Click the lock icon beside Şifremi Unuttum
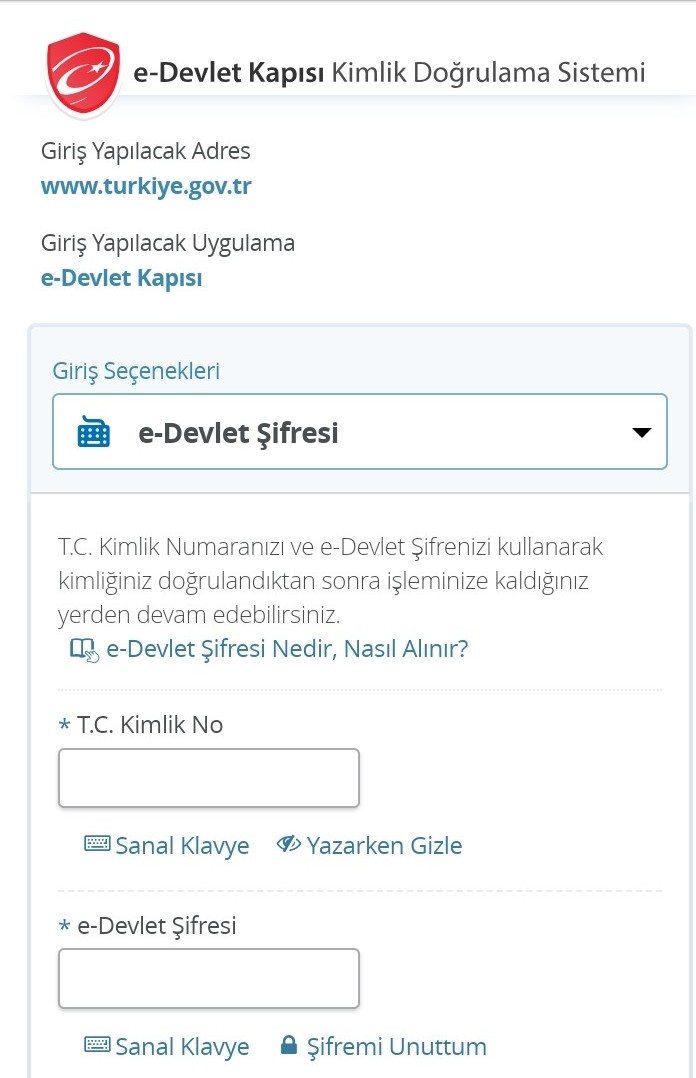This screenshot has width=696, height=1078. pyautogui.click(x=289, y=1045)
